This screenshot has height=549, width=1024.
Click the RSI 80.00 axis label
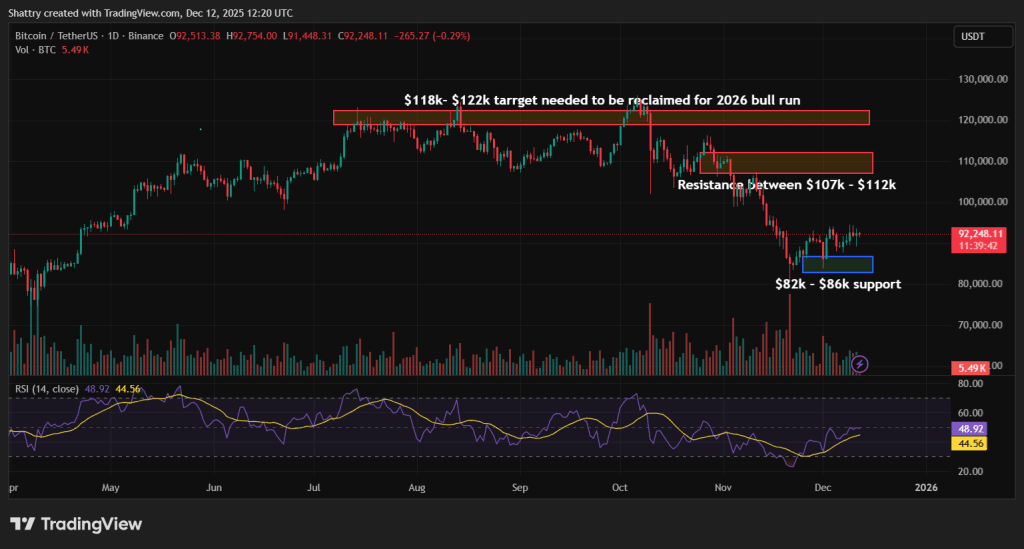point(970,384)
